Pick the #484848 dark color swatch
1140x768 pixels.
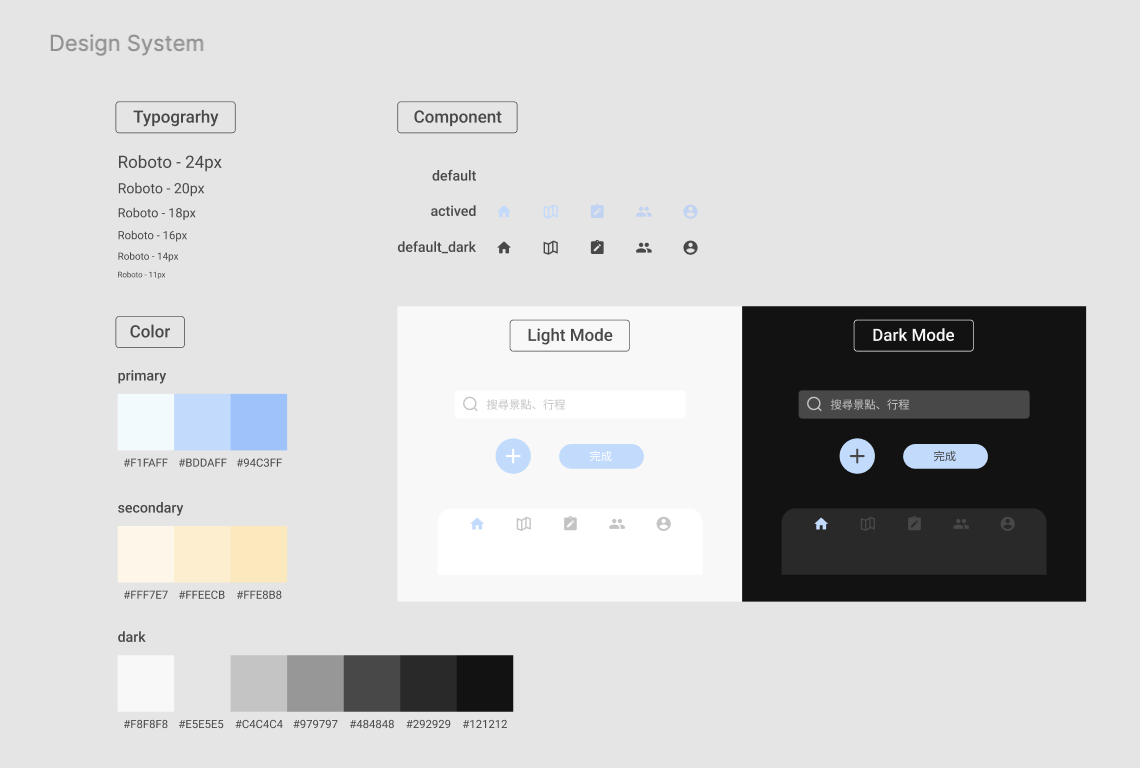coord(372,683)
